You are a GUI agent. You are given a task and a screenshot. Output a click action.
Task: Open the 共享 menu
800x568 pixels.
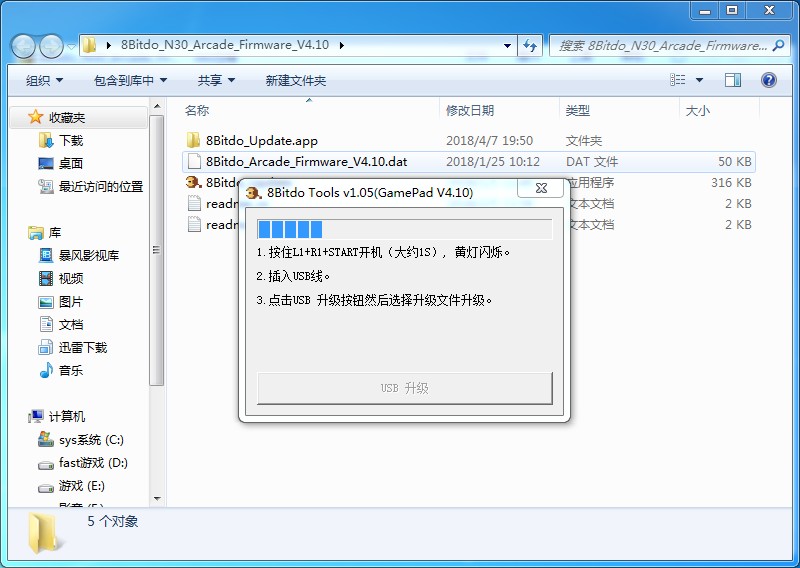pos(216,80)
